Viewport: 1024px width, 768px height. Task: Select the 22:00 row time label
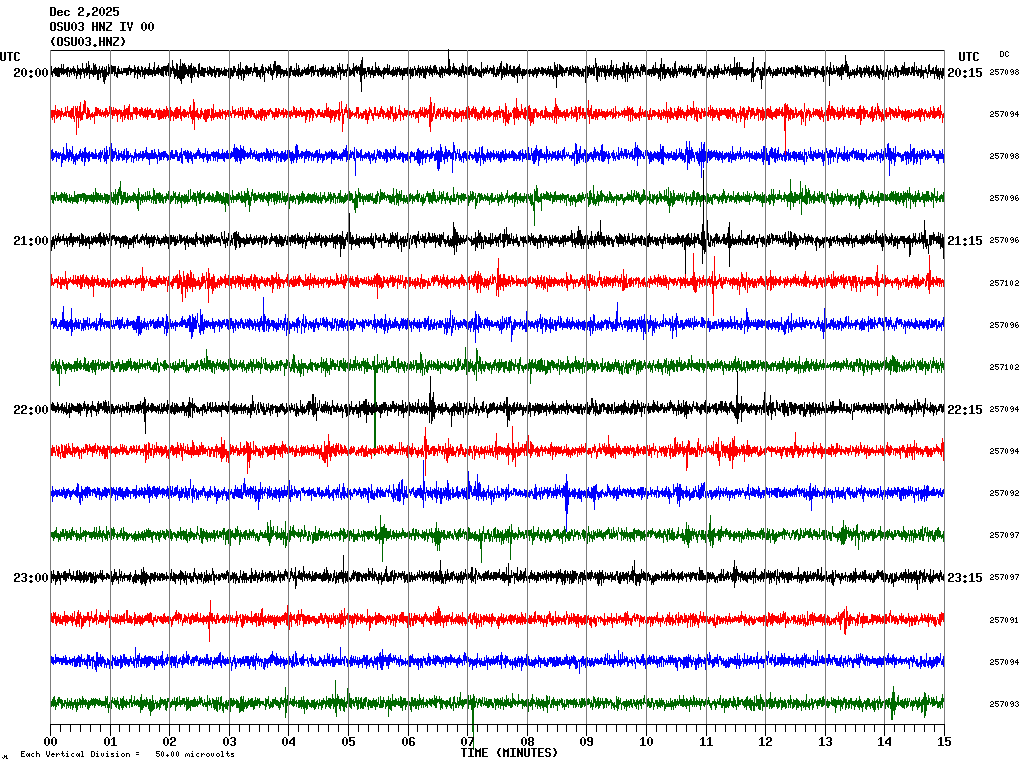click(30, 410)
